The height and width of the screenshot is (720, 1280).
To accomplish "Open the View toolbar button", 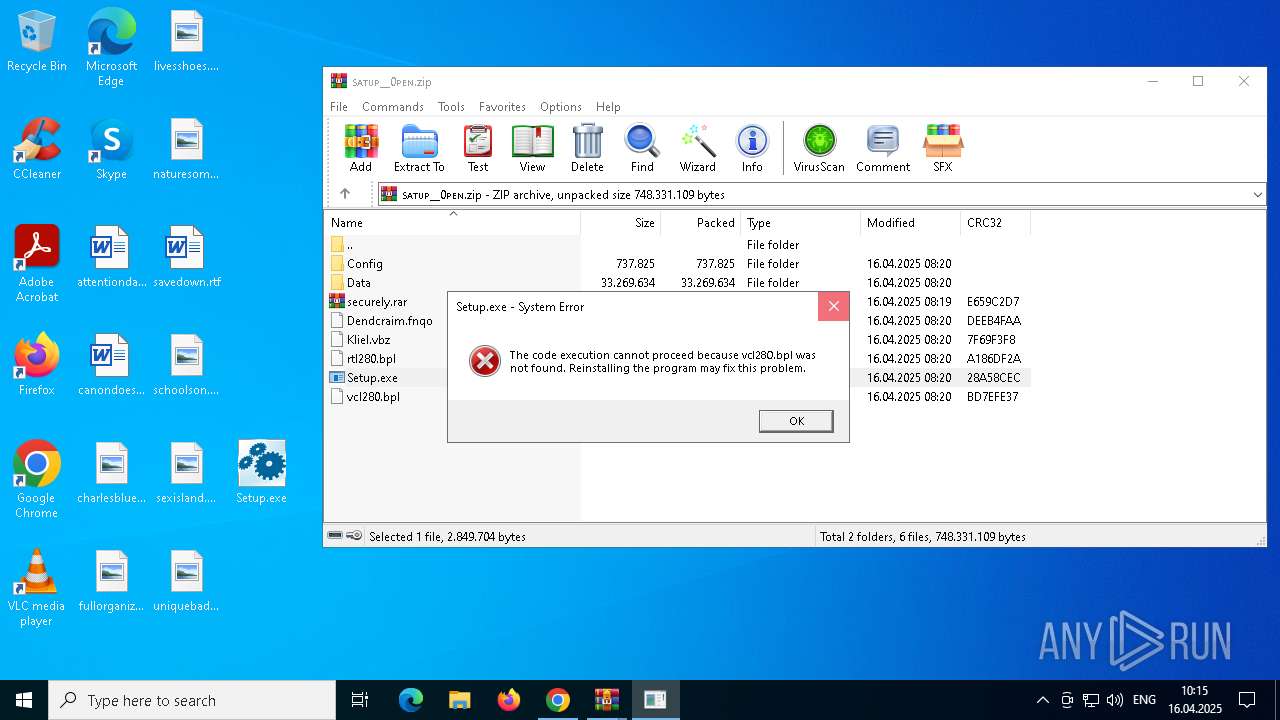I will click(x=532, y=148).
